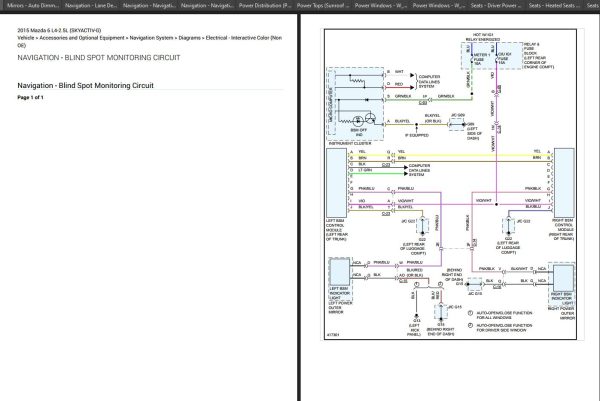600x401 pixels.
Task: Go to the Vehicle breadcrumb link
Action: pyautogui.click(x=26, y=38)
